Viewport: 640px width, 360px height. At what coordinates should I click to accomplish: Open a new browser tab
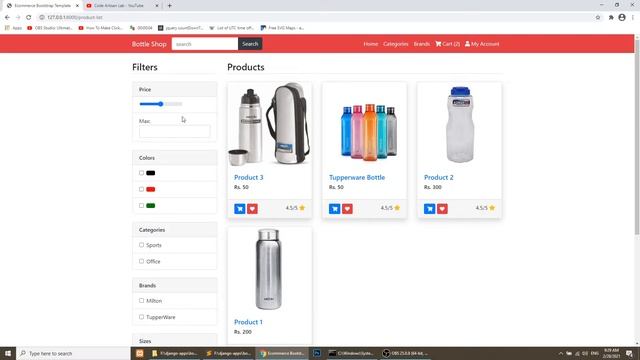click(169, 6)
